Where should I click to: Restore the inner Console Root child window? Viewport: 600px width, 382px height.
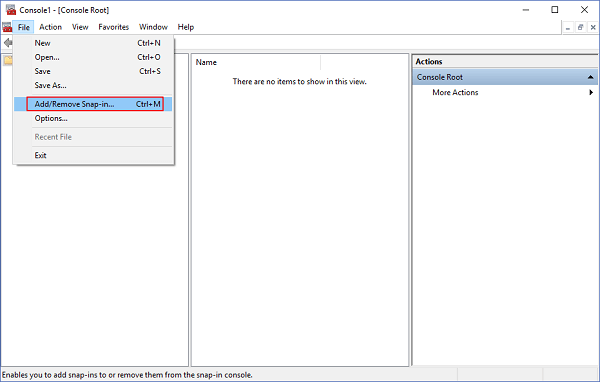580,28
